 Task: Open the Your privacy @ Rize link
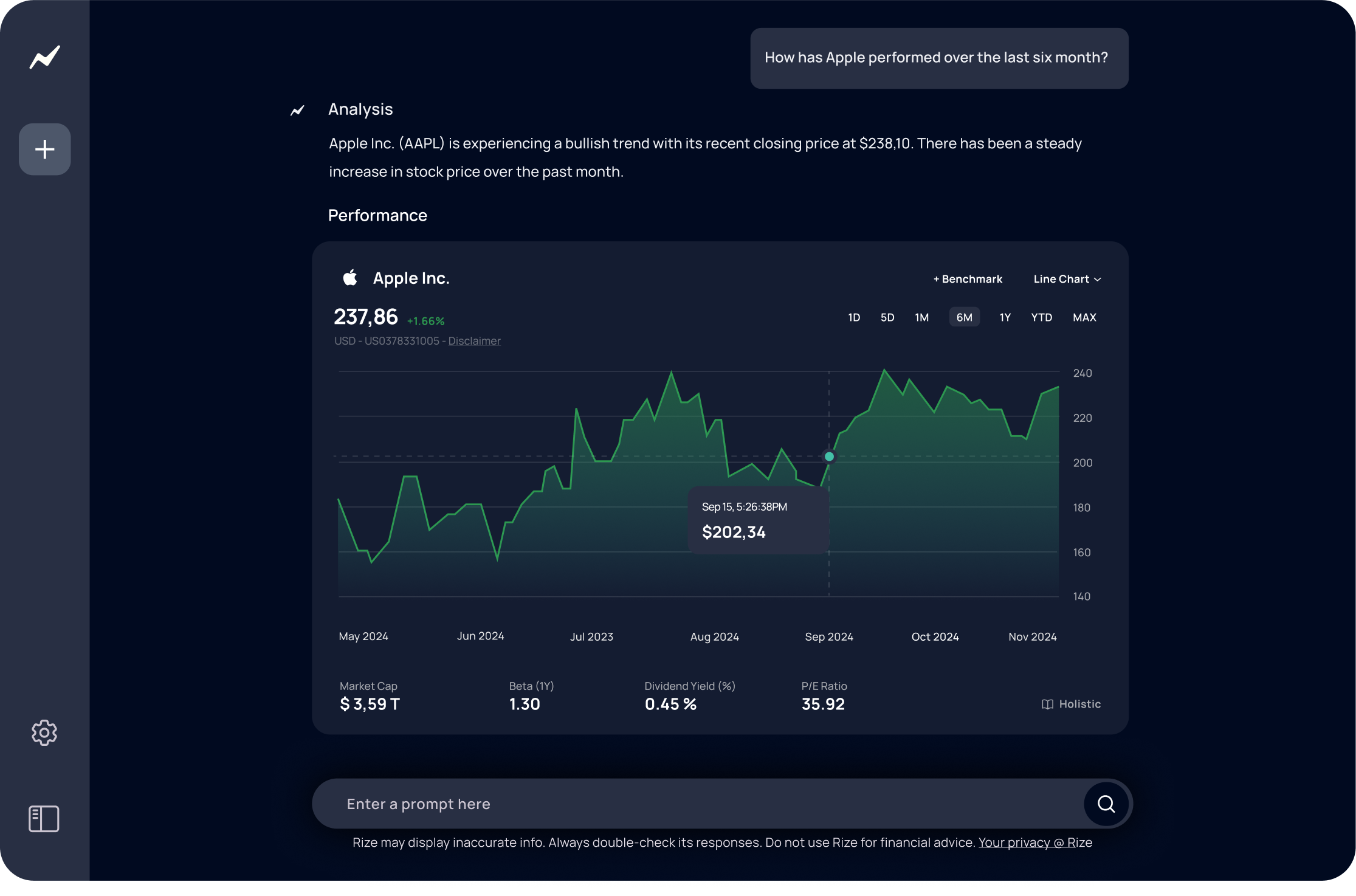point(1035,843)
